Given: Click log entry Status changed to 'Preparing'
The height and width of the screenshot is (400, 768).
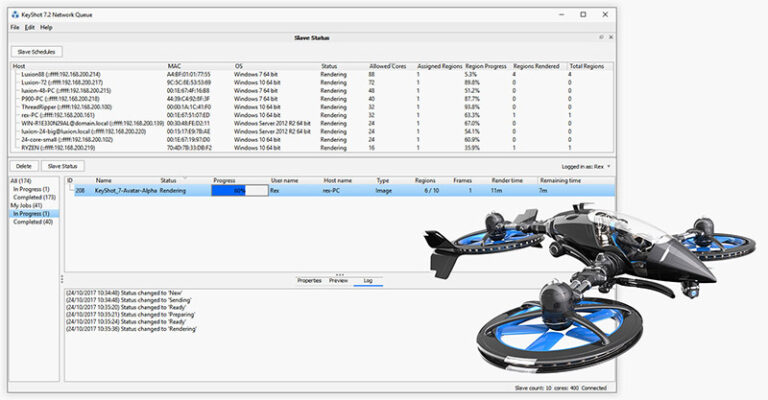Looking at the screenshot, I should (x=130, y=315).
